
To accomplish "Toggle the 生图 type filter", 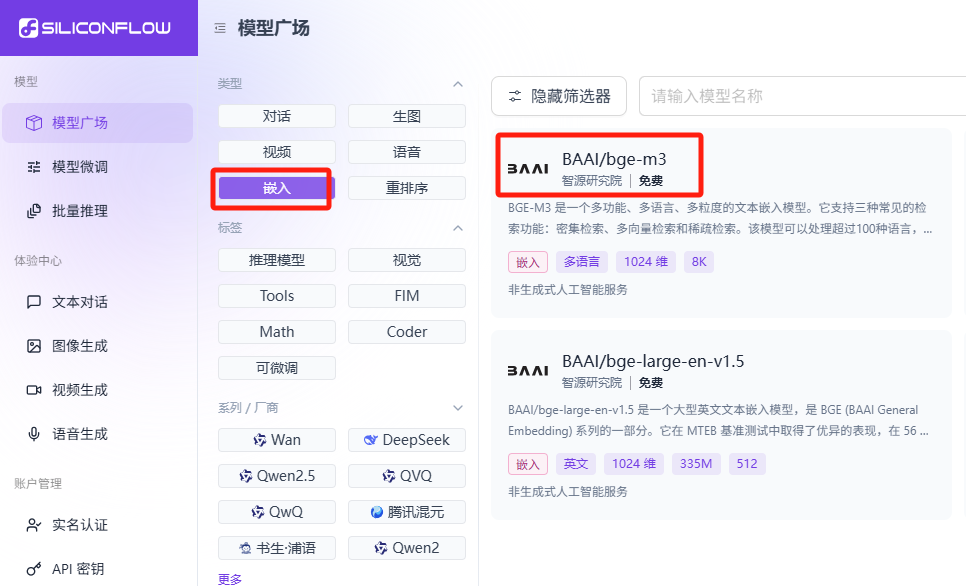I will point(407,116).
